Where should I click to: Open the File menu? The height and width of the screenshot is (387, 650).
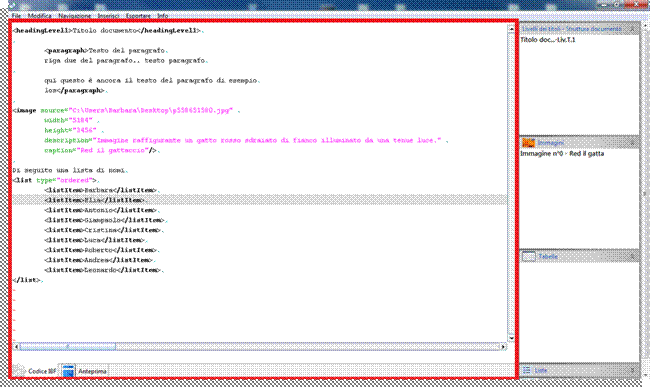[16, 16]
